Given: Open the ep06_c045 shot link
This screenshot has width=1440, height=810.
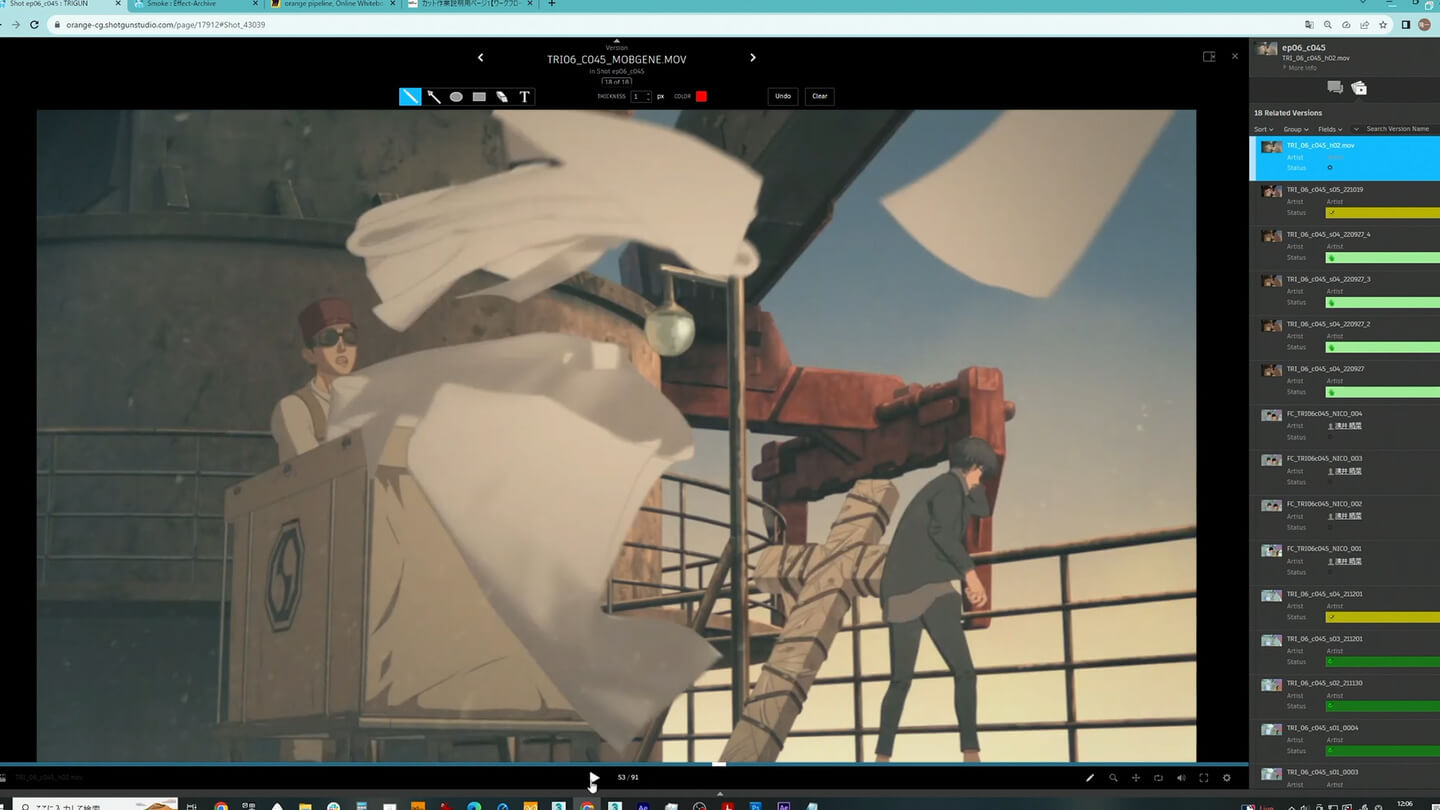Looking at the screenshot, I should coord(1304,47).
